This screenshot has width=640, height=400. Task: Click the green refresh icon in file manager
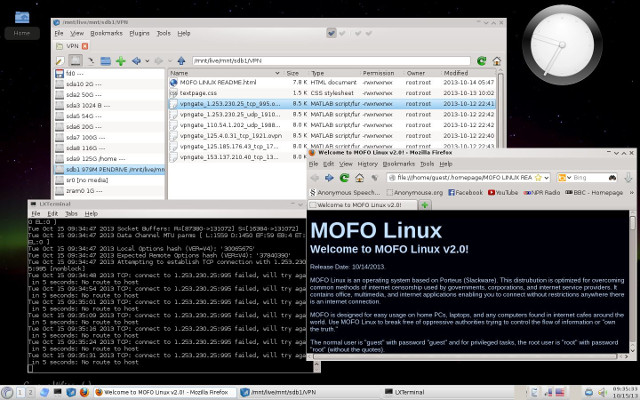(482, 61)
